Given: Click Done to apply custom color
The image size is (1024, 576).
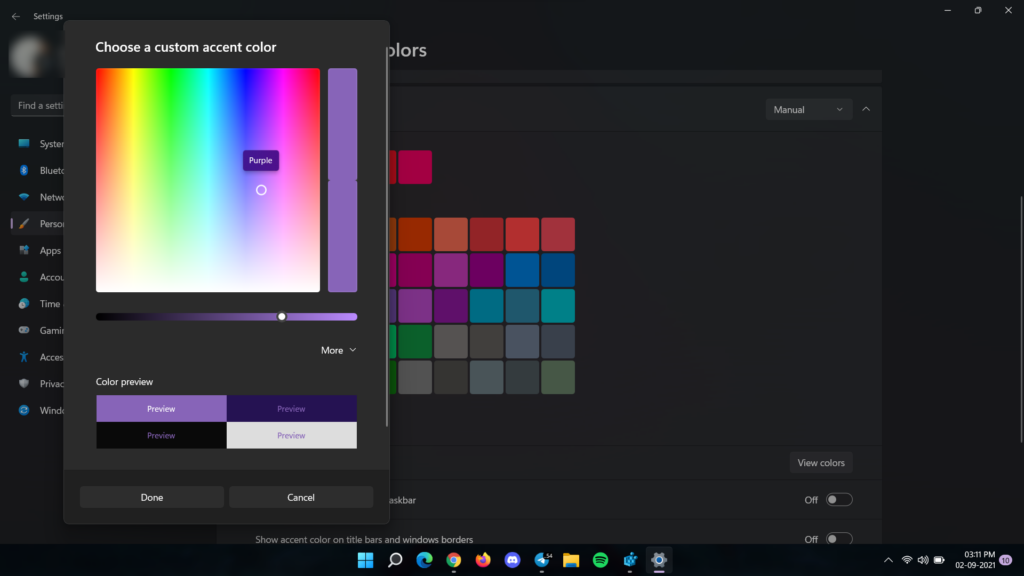Looking at the screenshot, I should [x=152, y=498].
